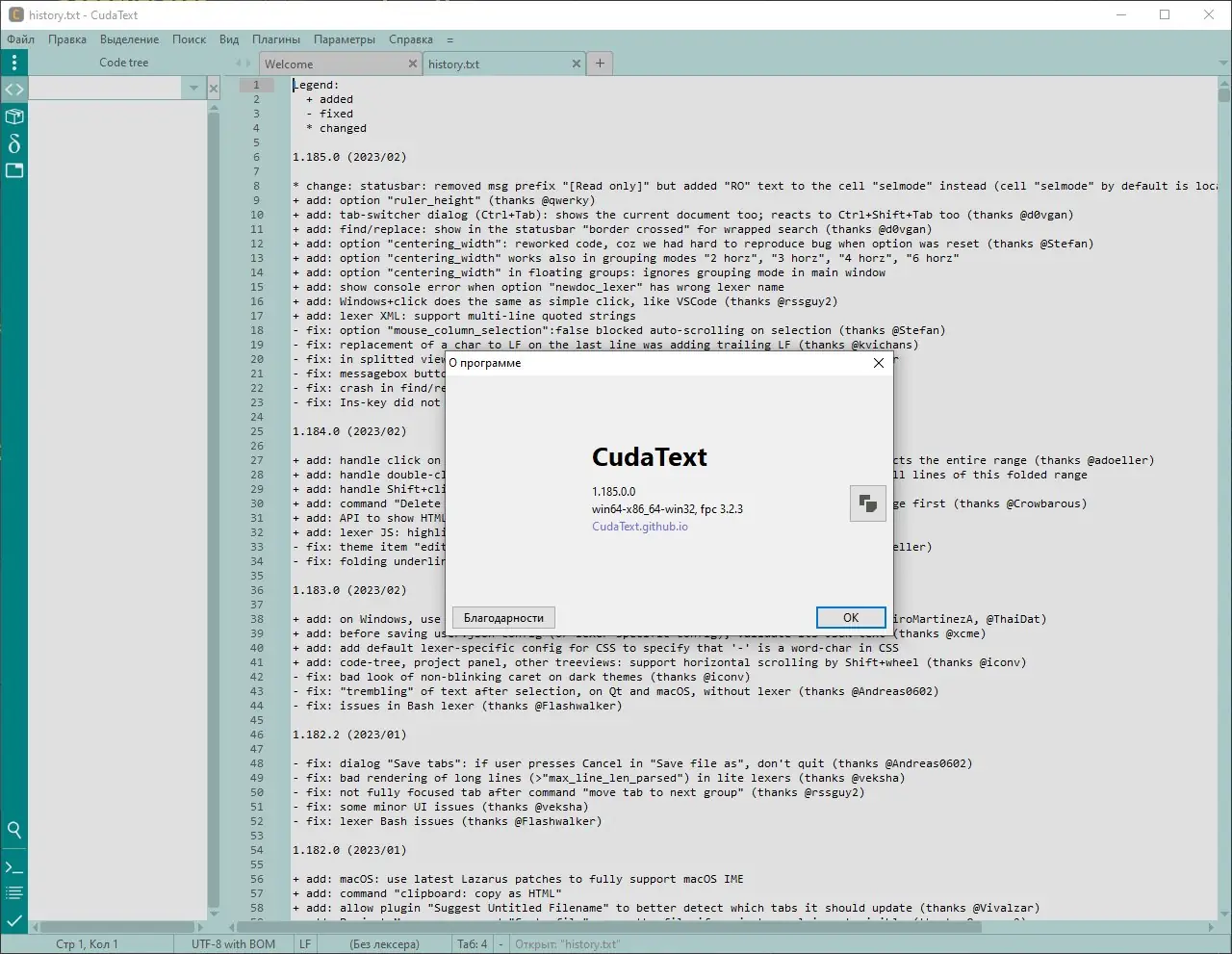Viewport: 1232px width, 954px height.
Task: Click the code tree filter input
Action: coord(106,89)
